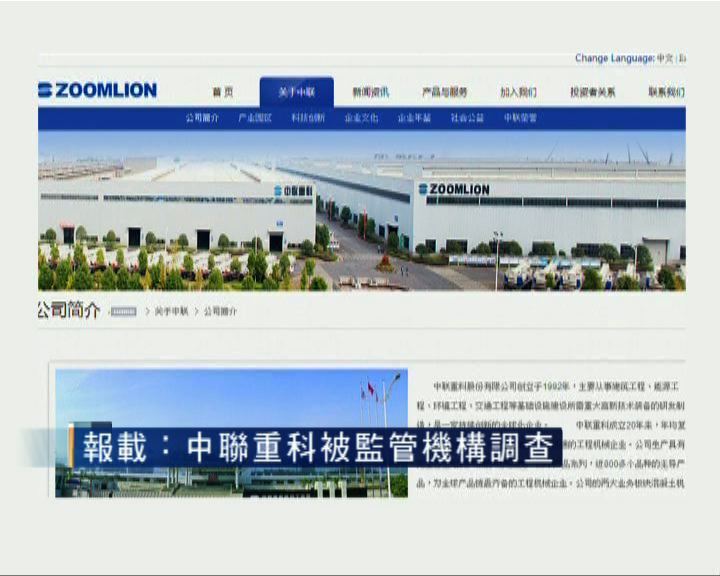The height and width of the screenshot is (576, 720).
Task: Select 产业园区 in the blue submenu
Action: click(x=255, y=118)
